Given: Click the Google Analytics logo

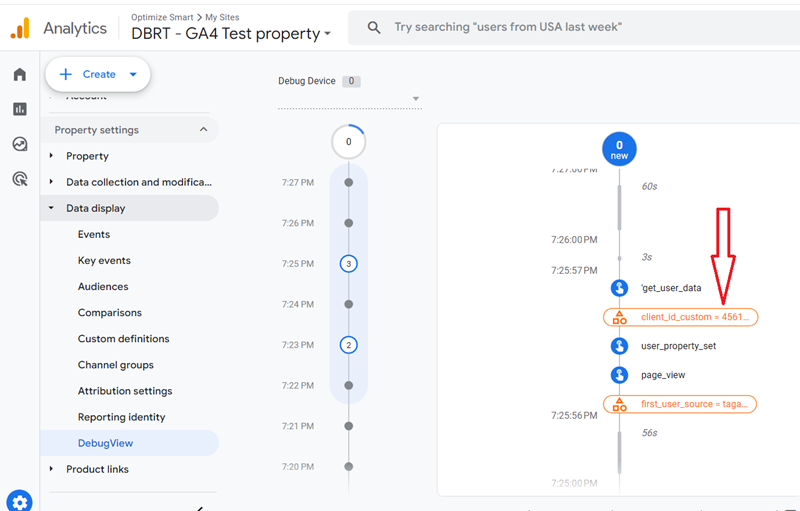Looking at the screenshot, I should 20,28.
